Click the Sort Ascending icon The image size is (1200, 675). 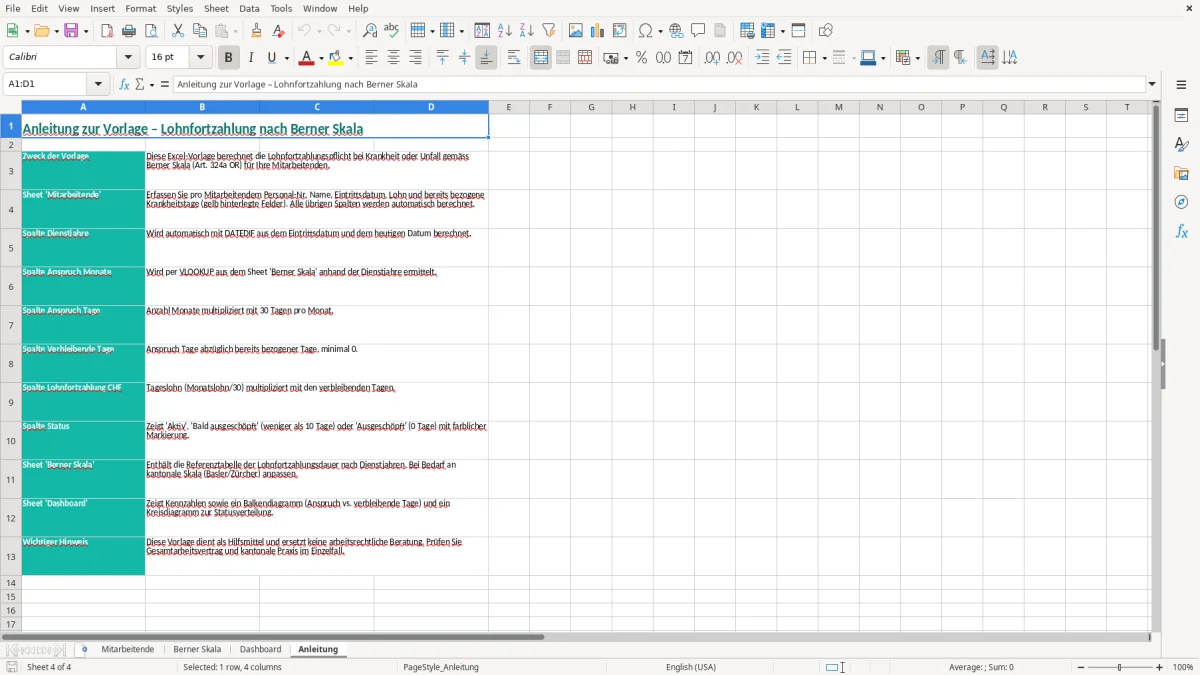(x=505, y=31)
